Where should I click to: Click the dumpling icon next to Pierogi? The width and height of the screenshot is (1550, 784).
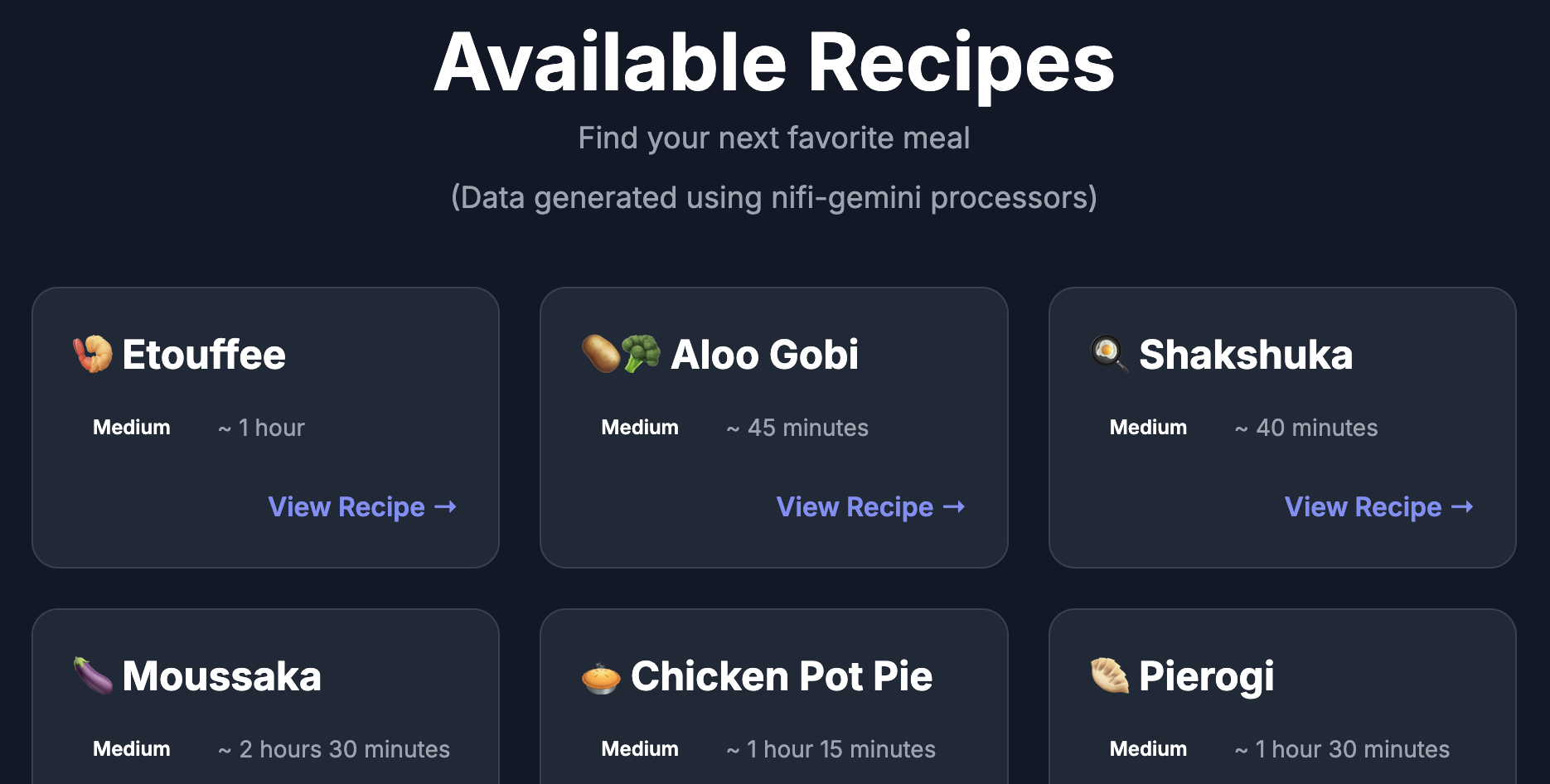(x=1109, y=675)
